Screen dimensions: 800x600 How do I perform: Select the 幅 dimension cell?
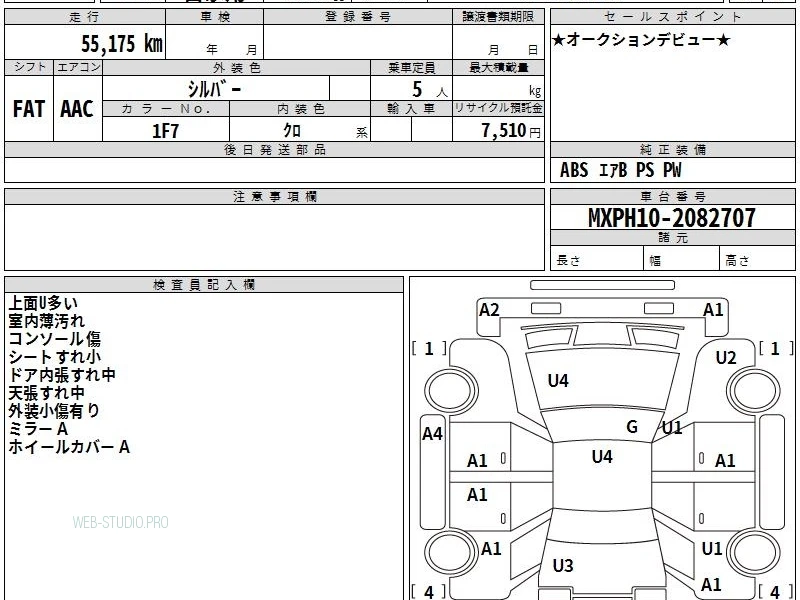(682, 259)
